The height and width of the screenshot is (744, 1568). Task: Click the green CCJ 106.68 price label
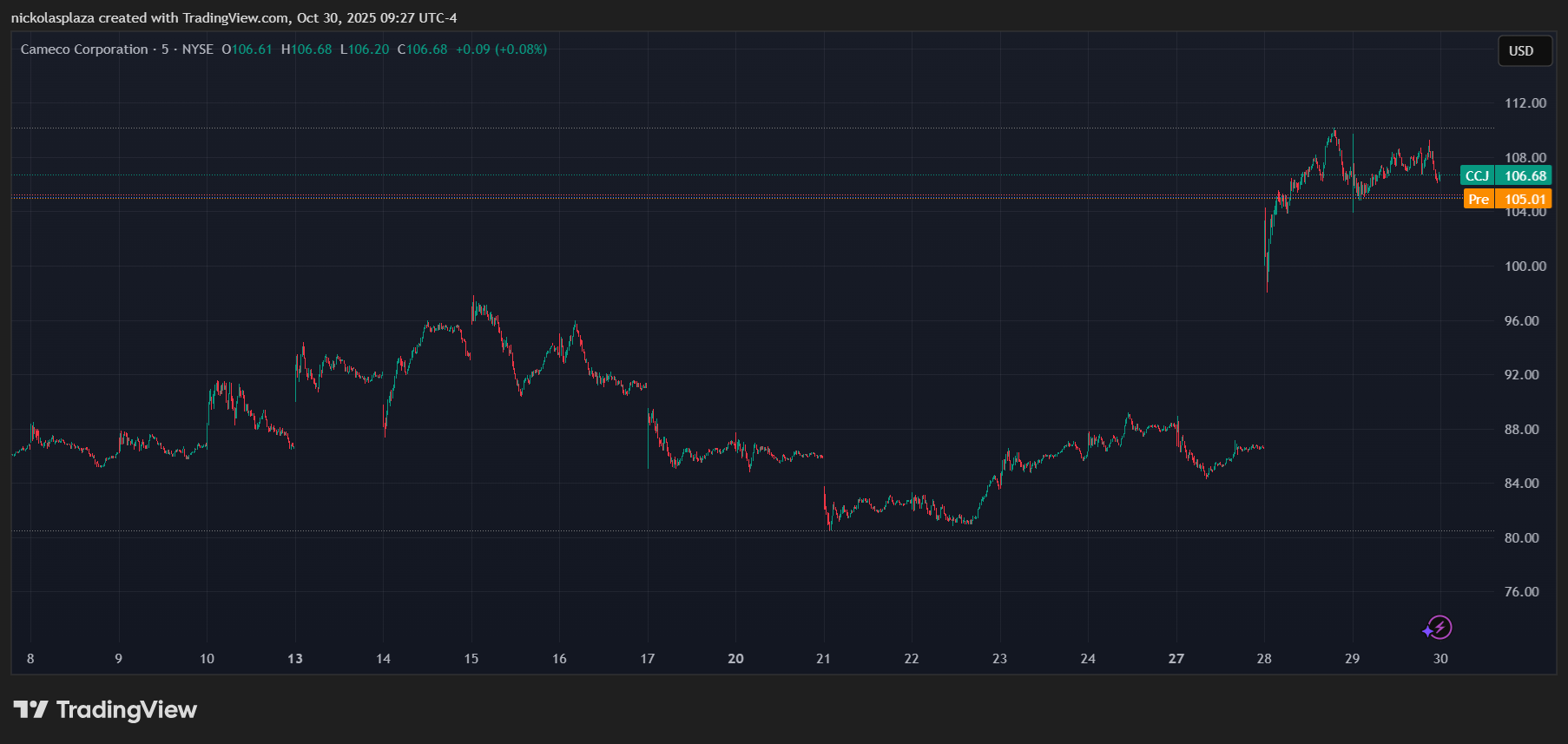(1505, 176)
